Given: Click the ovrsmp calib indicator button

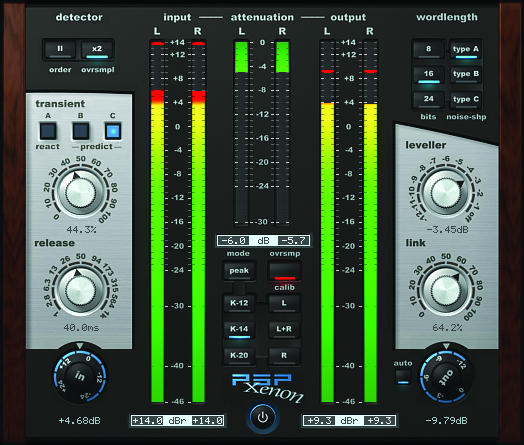Looking at the screenshot, I should point(285,271).
